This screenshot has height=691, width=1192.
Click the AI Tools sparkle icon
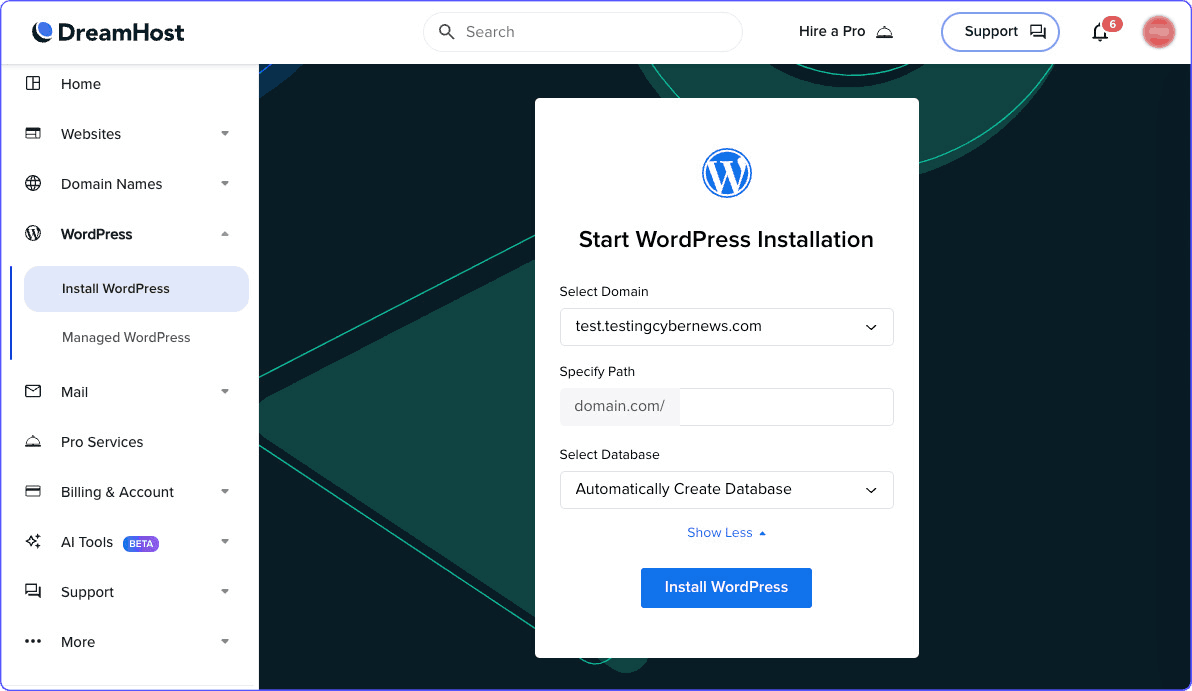(33, 541)
